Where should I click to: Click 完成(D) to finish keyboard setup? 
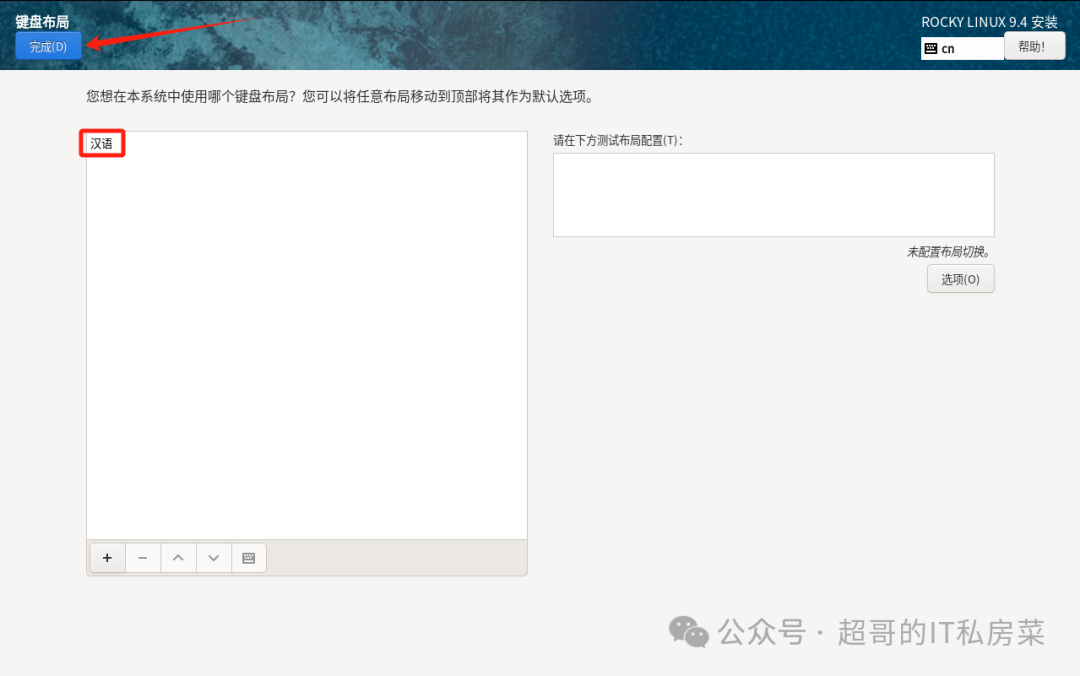point(47,45)
